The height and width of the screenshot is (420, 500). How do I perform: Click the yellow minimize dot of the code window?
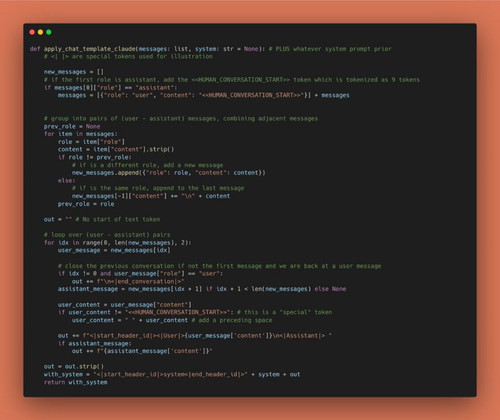(40, 32)
